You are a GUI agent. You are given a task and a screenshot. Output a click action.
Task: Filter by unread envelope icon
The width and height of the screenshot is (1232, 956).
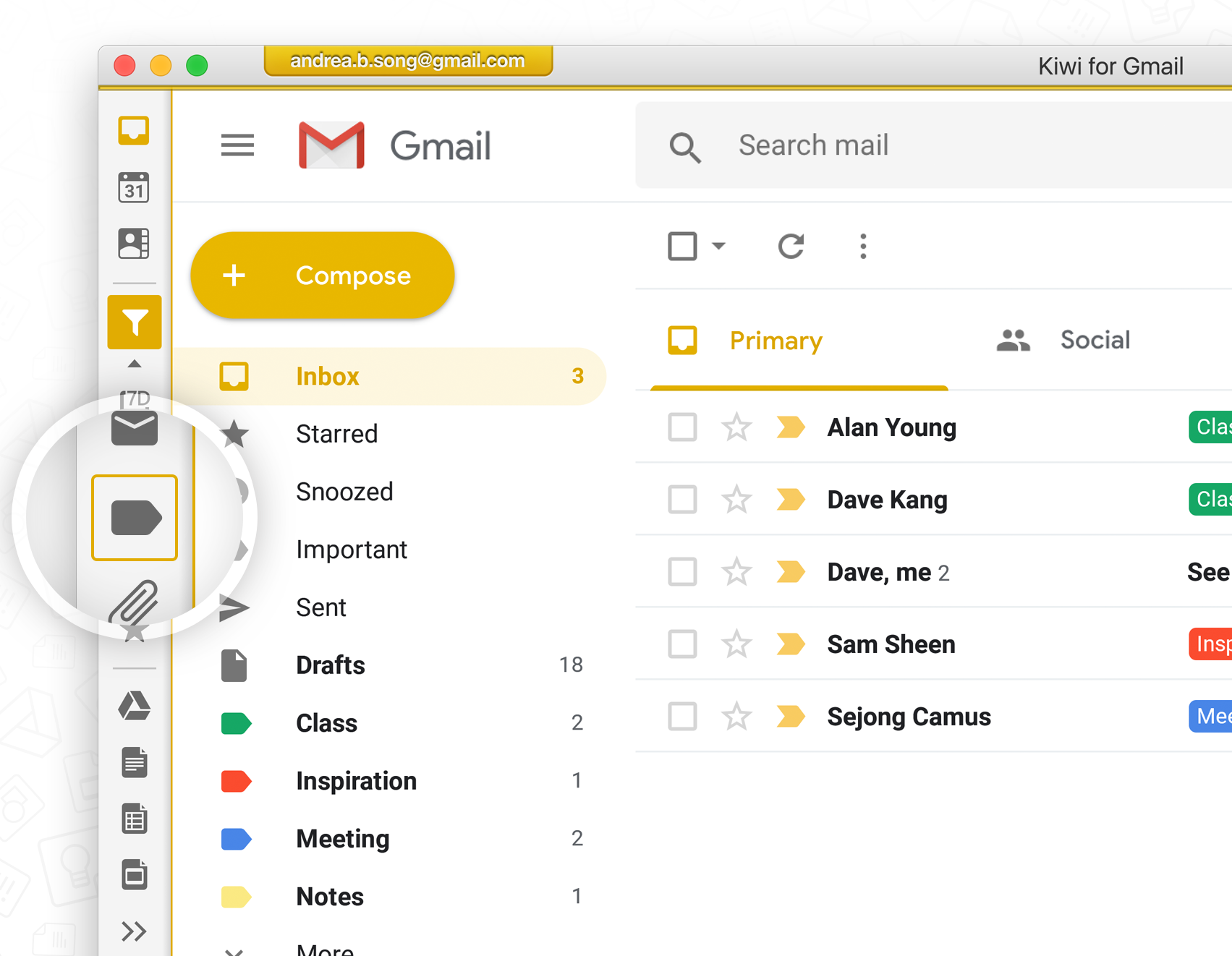[x=135, y=428]
